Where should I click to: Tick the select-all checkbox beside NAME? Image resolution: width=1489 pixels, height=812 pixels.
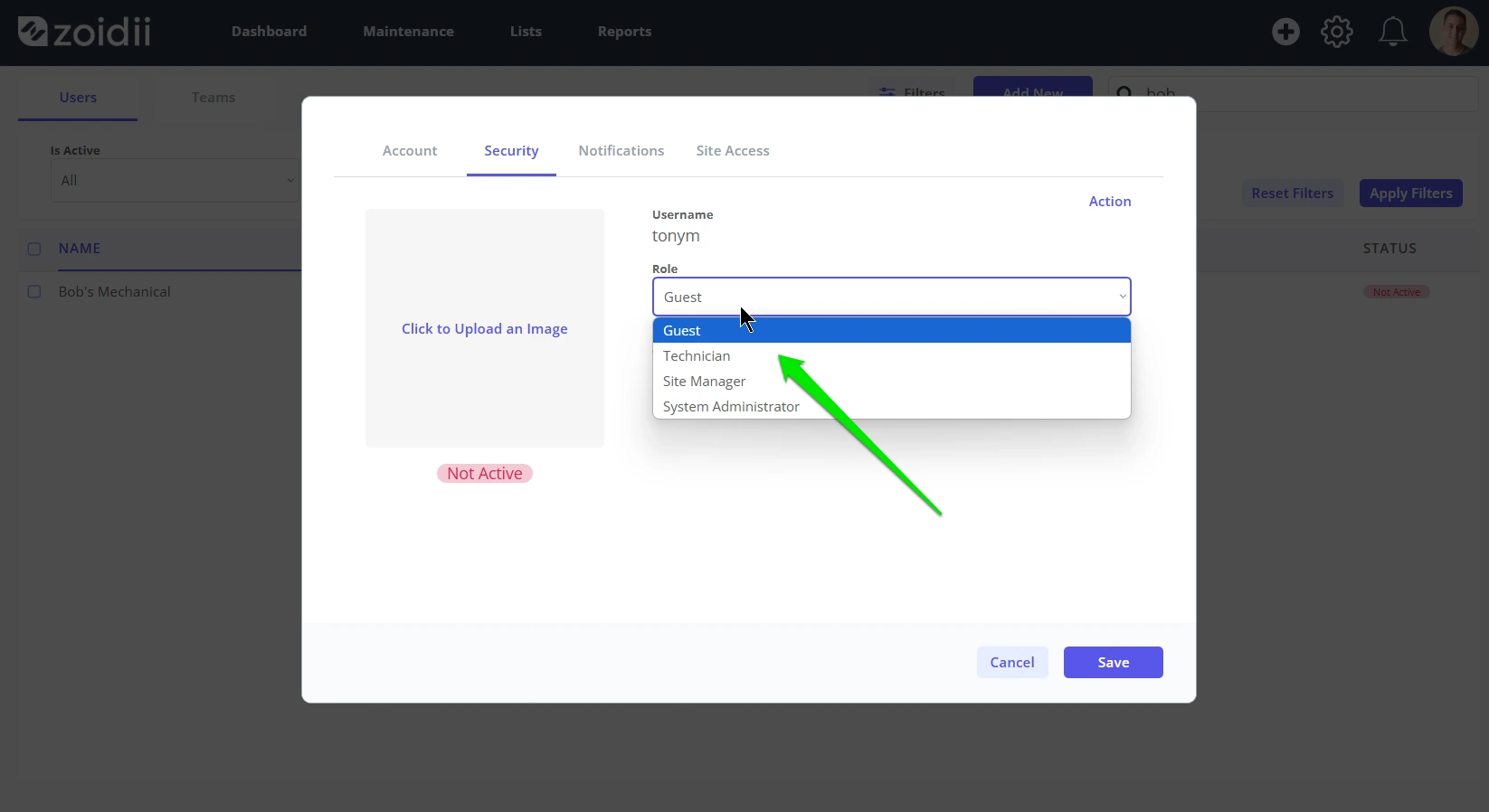click(34, 249)
